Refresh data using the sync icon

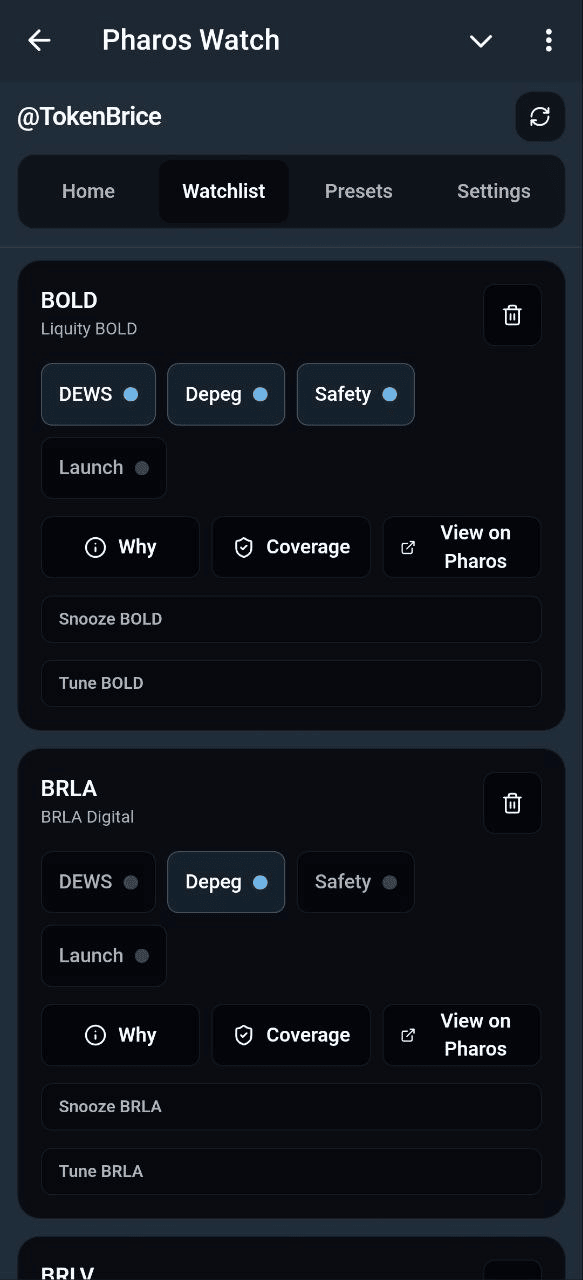pos(540,117)
